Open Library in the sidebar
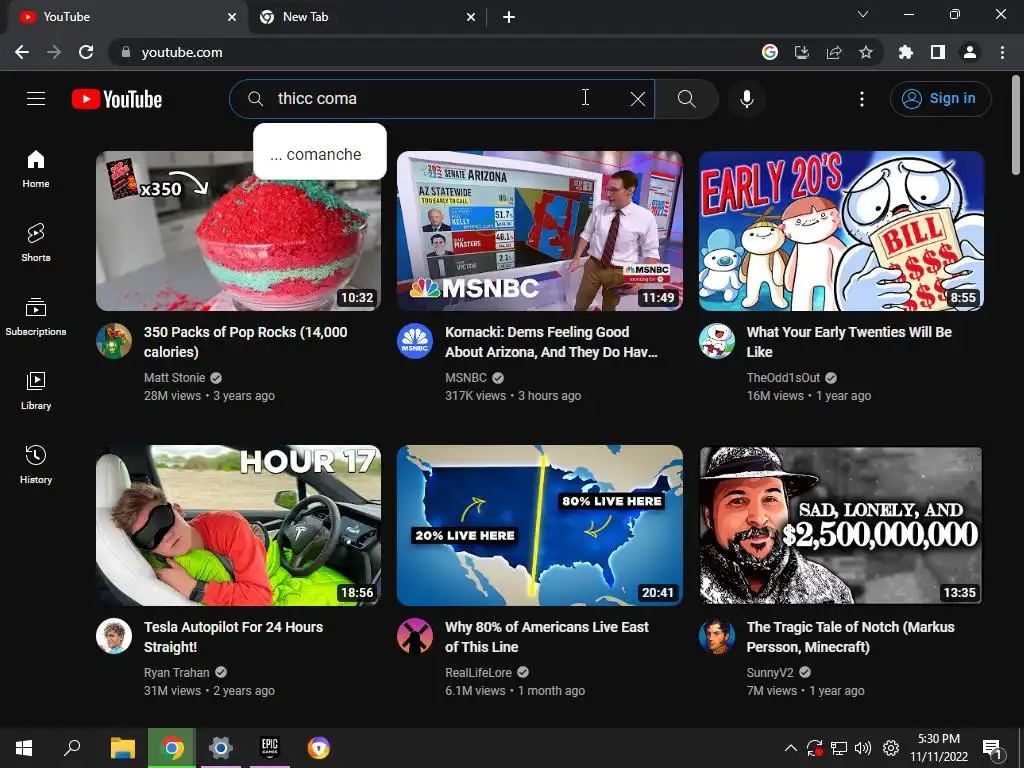 click(x=36, y=391)
